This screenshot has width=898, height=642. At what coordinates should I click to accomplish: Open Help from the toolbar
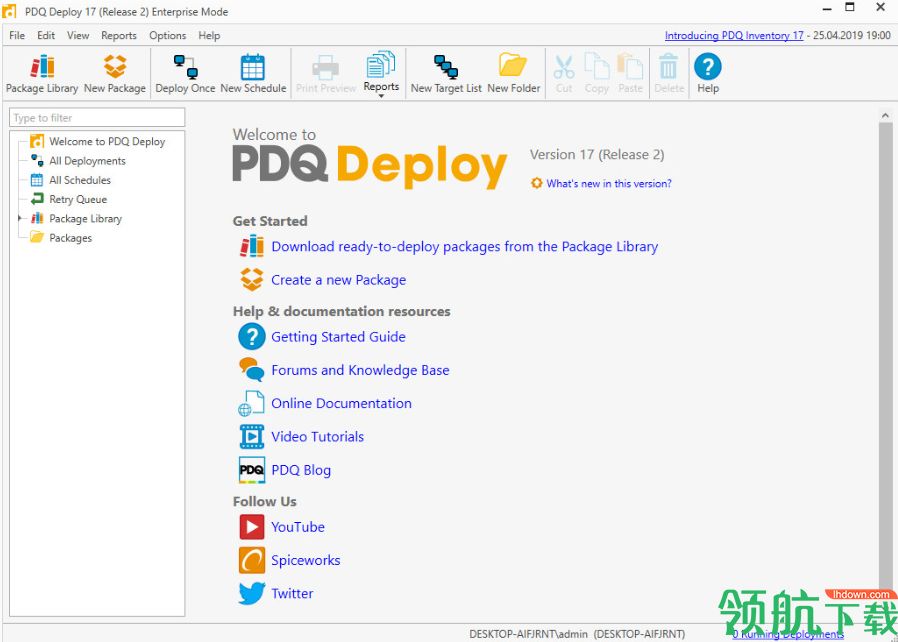[708, 74]
